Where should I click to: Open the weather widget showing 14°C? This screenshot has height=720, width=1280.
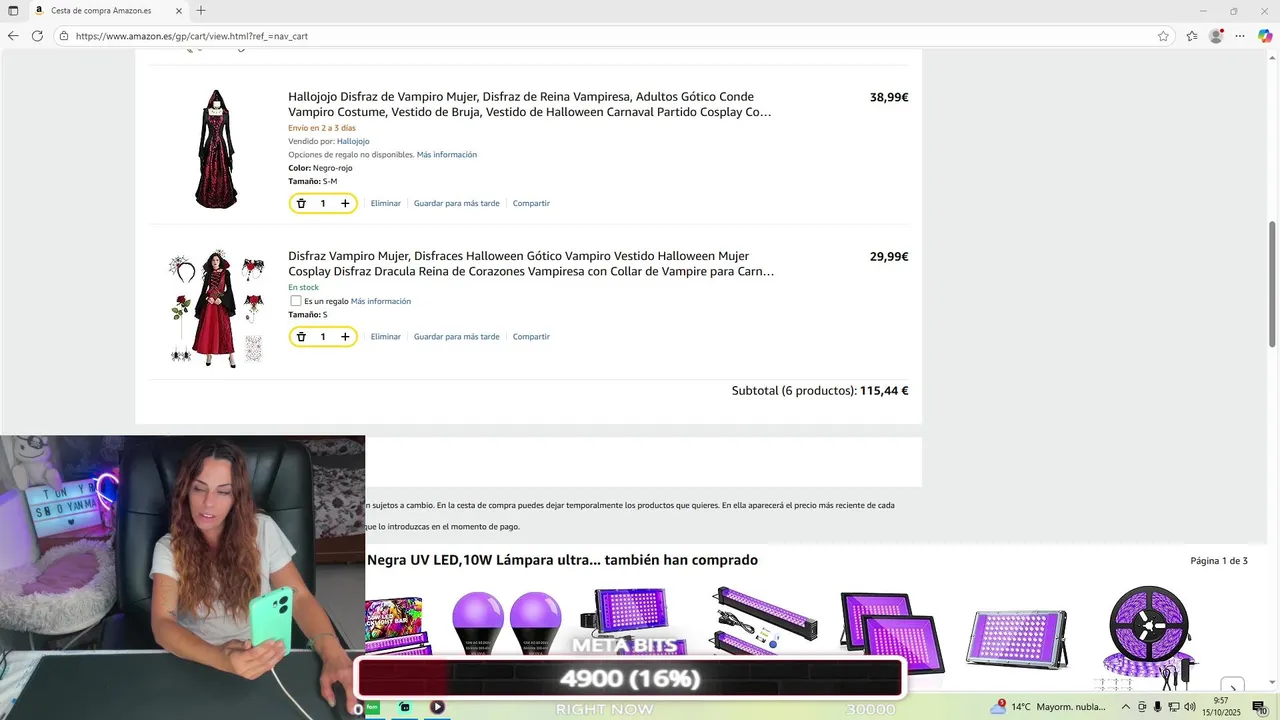click(1047, 707)
